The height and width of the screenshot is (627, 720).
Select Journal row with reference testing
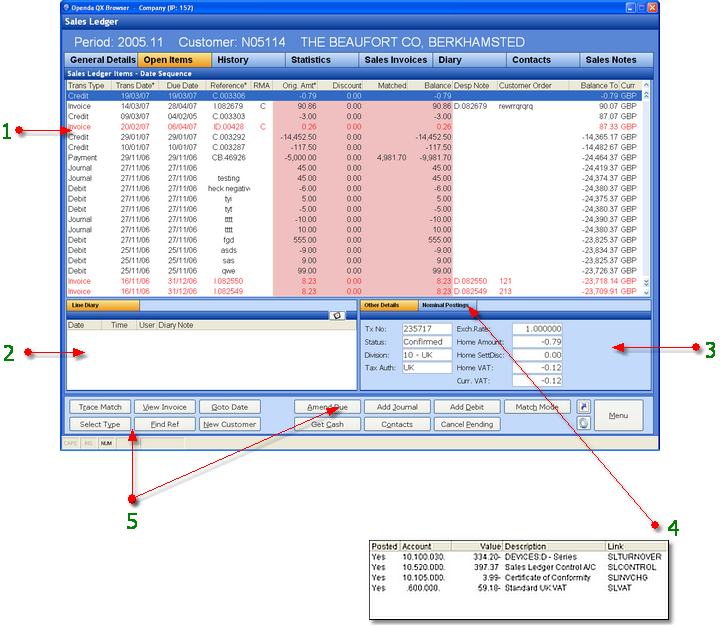coord(354,178)
